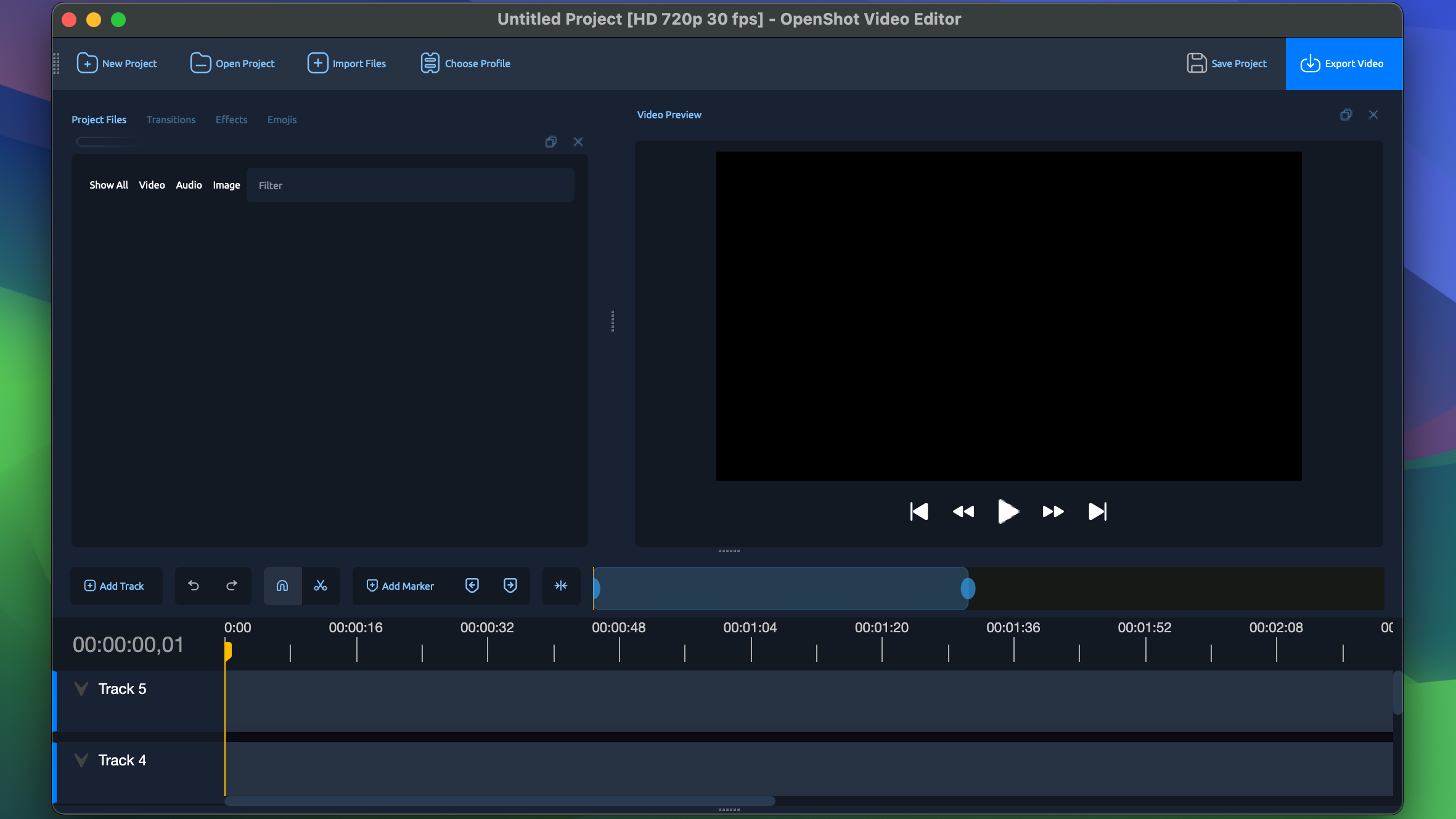Open the Effects tab
This screenshot has height=819, width=1456.
(x=231, y=120)
